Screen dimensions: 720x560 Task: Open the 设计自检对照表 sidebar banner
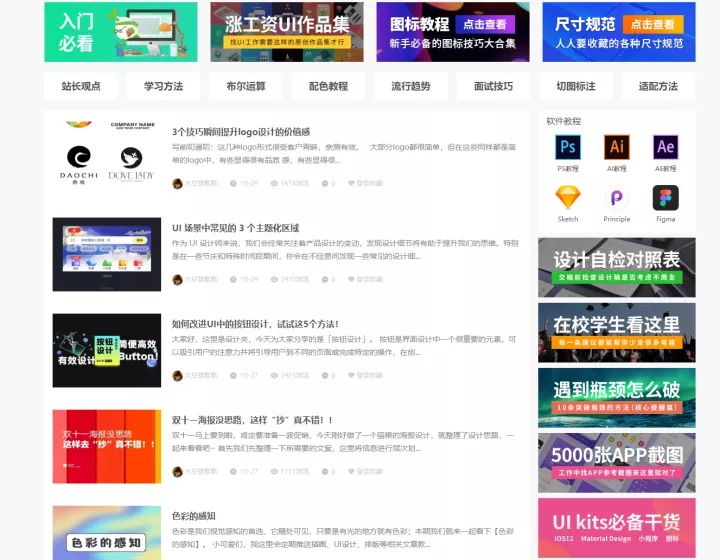tap(617, 268)
